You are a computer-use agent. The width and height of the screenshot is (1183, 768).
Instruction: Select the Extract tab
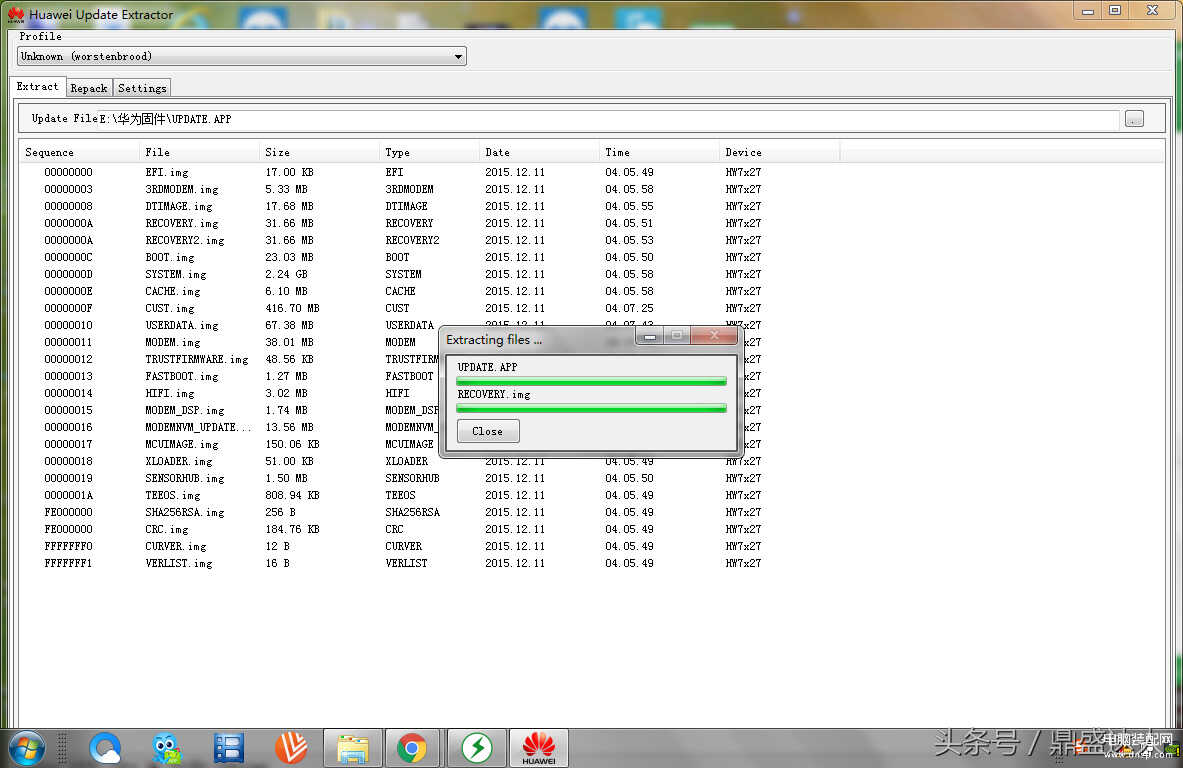[x=38, y=87]
